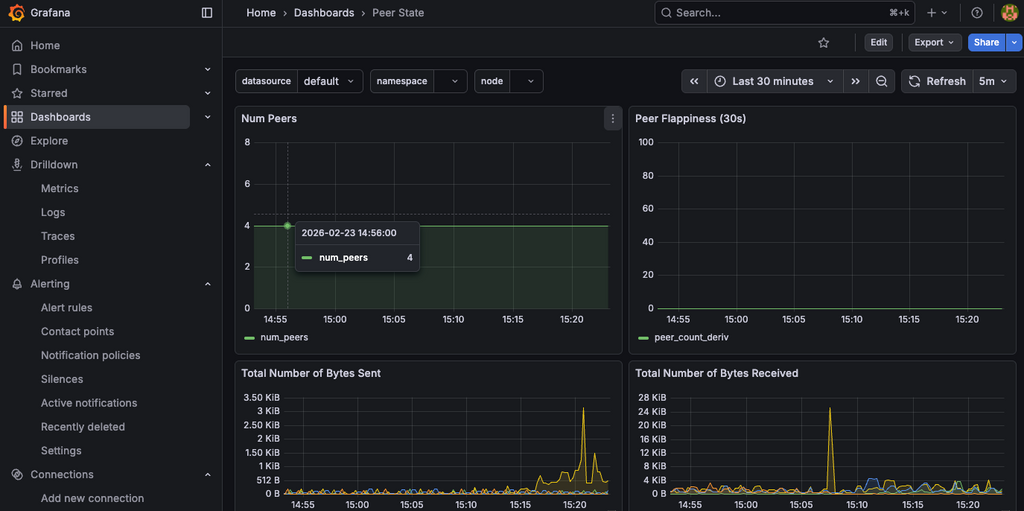Toggle the sidebar dock icon
Image resolution: width=1024 pixels, height=511 pixels.
click(207, 13)
